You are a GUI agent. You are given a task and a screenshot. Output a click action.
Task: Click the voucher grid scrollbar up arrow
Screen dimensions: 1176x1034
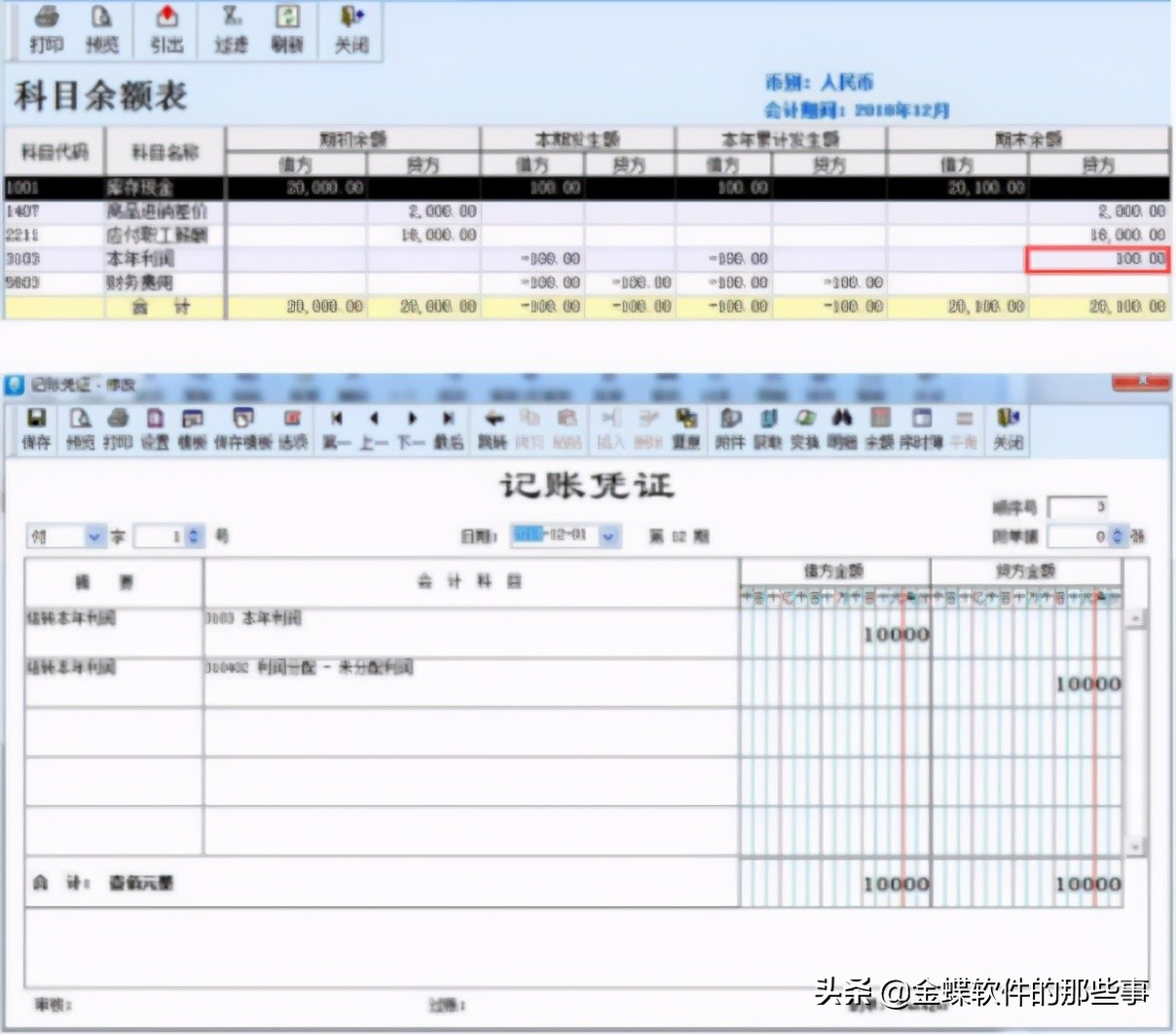1134,618
